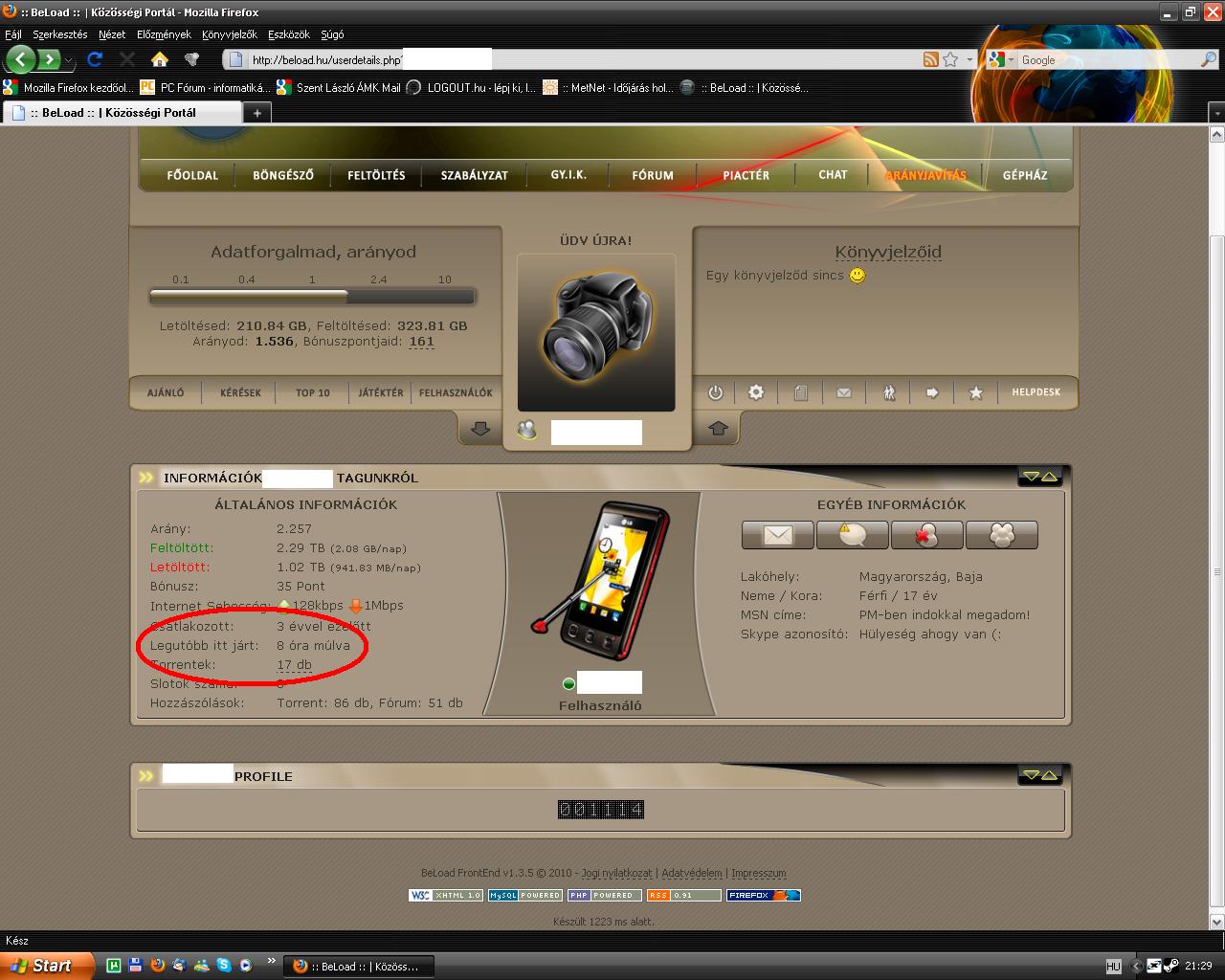Click the speech bubble warning report button
The width and height of the screenshot is (1225, 980).
click(x=852, y=535)
